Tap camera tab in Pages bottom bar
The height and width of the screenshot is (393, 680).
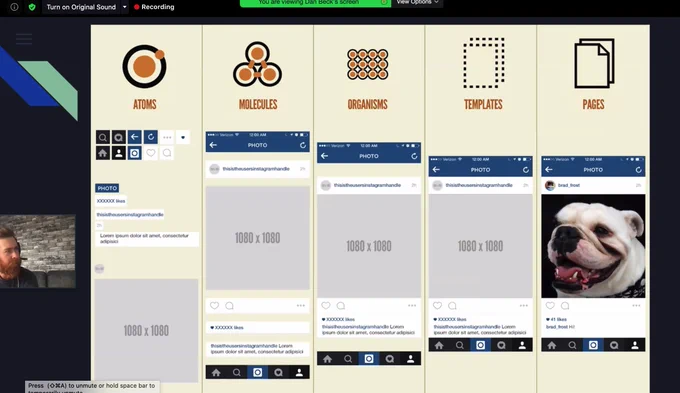[x=593, y=345]
